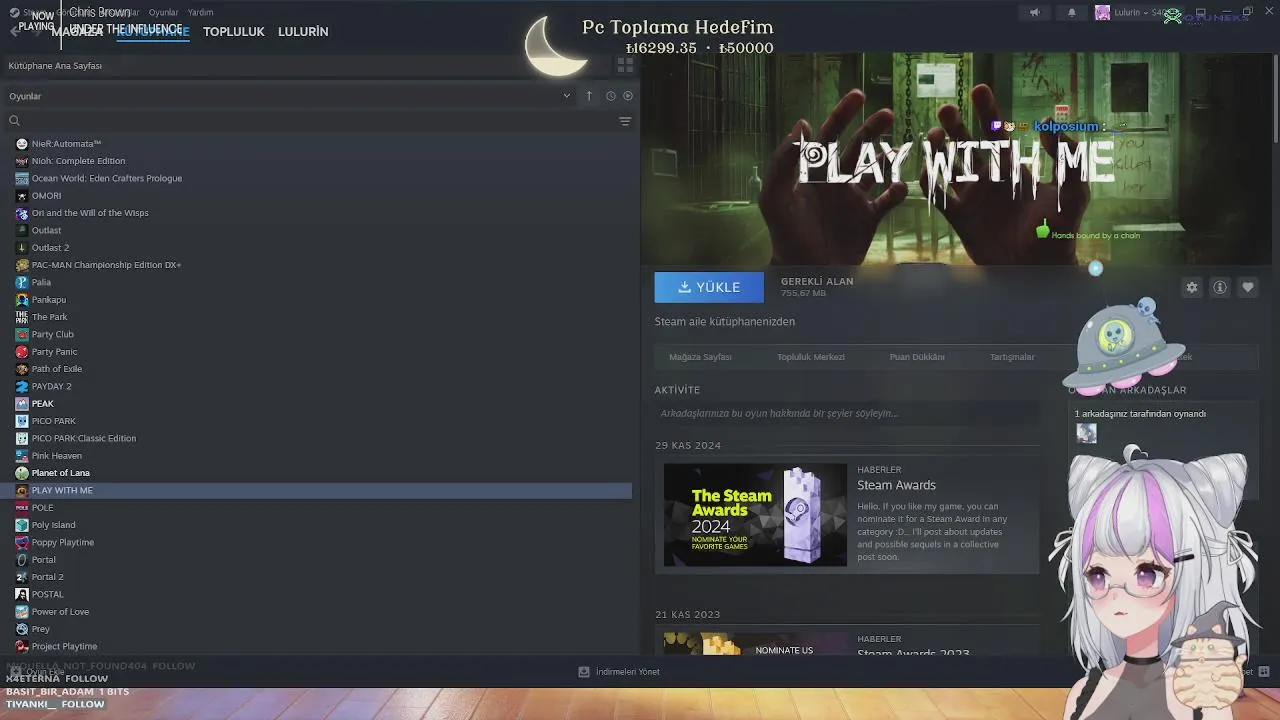
Task: Select Ocean World: Eden Crafters Prologue
Action: 107,178
